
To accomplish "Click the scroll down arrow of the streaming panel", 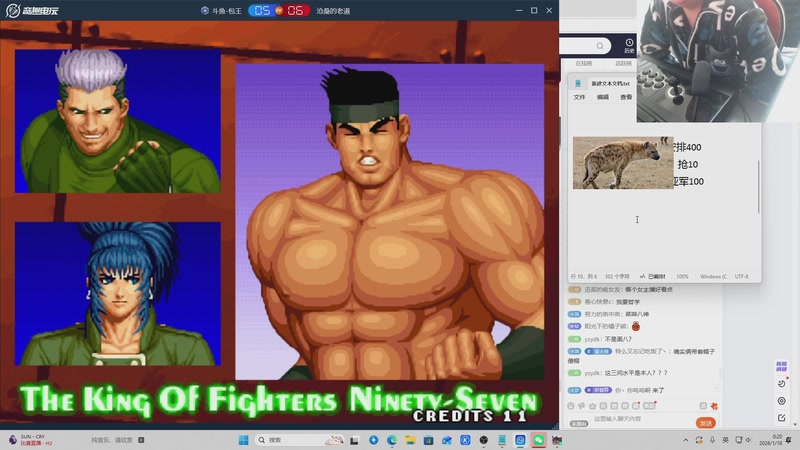I will pyautogui.click(x=795, y=424).
